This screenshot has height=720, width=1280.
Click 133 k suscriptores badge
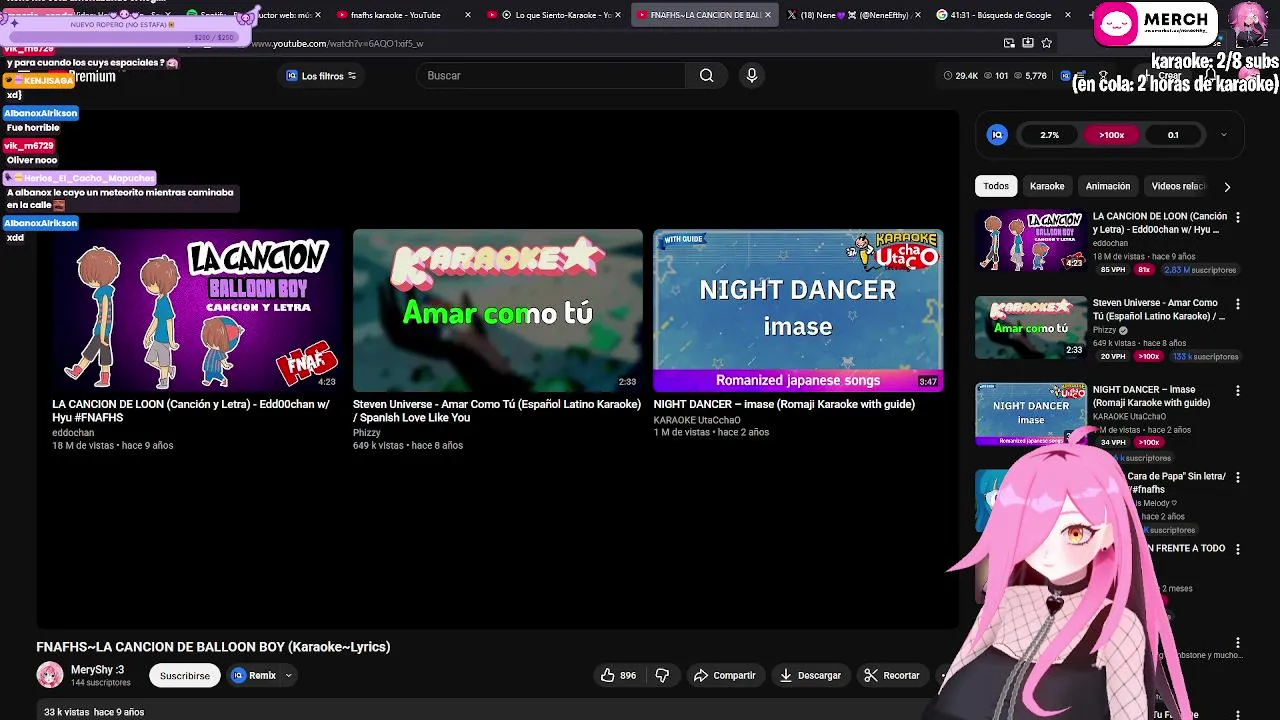pyautogui.click(x=1204, y=357)
